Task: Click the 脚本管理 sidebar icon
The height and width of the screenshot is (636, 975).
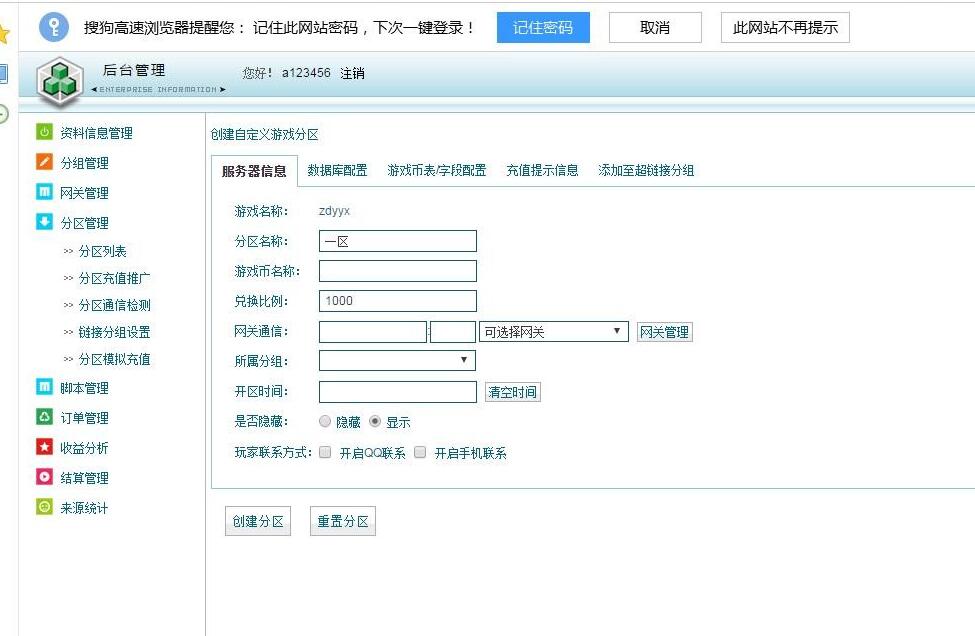Action: [x=44, y=387]
